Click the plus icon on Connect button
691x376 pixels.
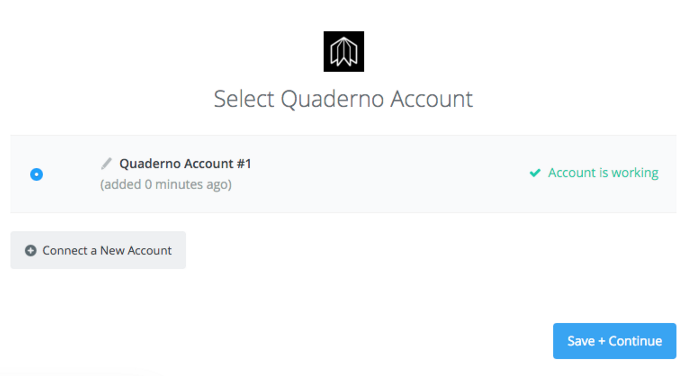30,250
